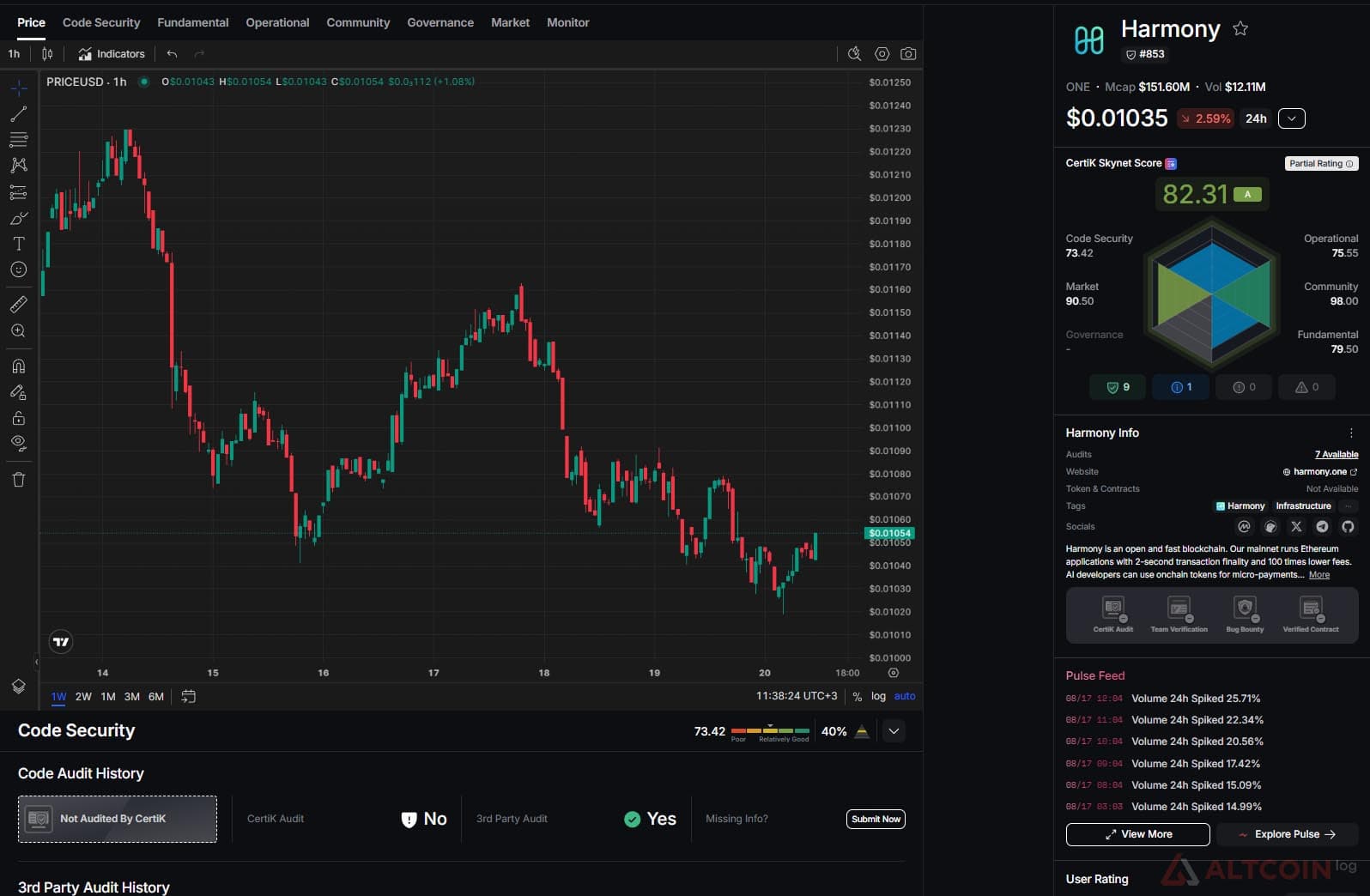Switch to the Fundamental tab
Image resolution: width=1370 pixels, height=896 pixels.
tap(193, 22)
